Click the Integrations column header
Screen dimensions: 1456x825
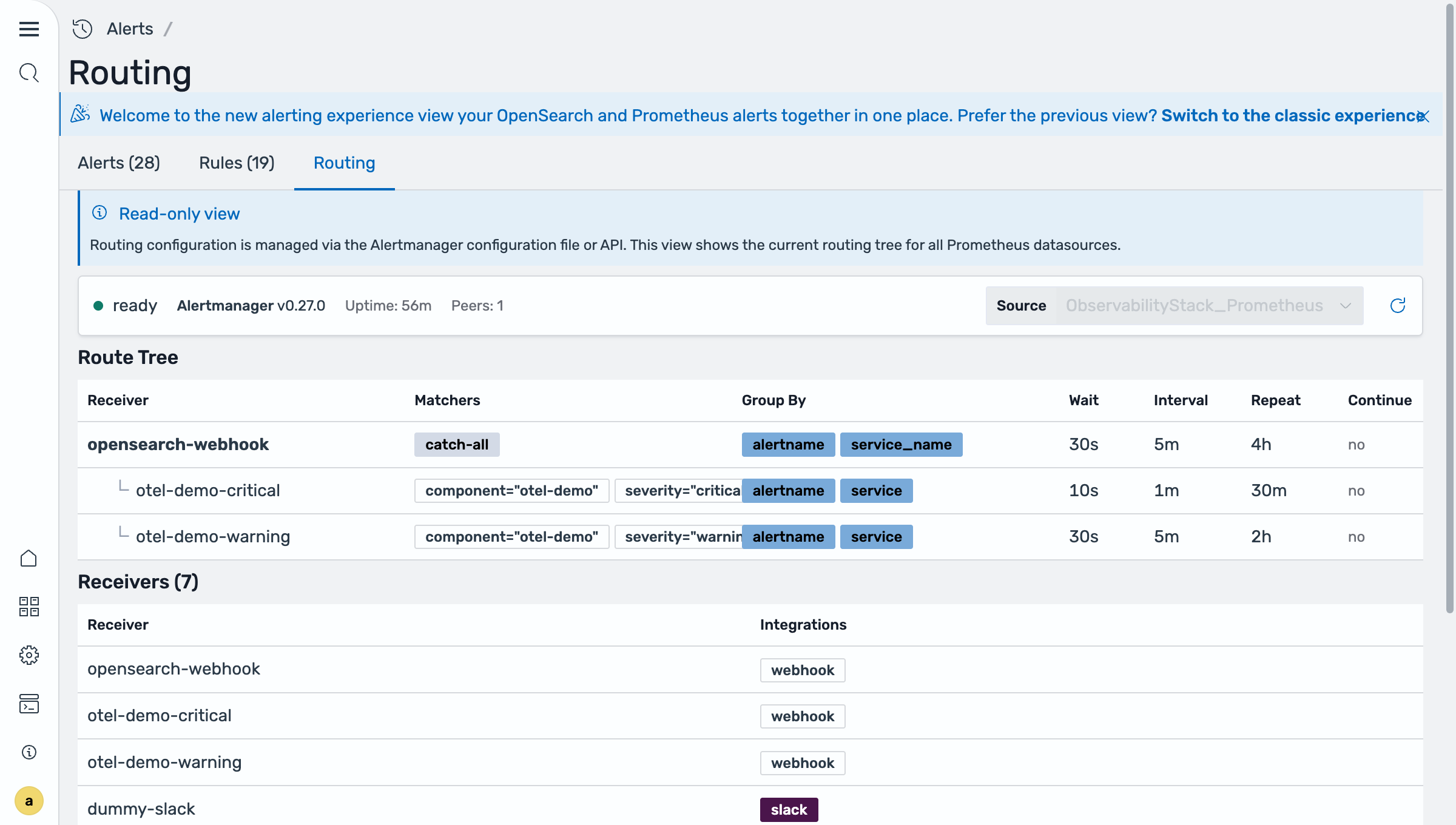pos(803,625)
